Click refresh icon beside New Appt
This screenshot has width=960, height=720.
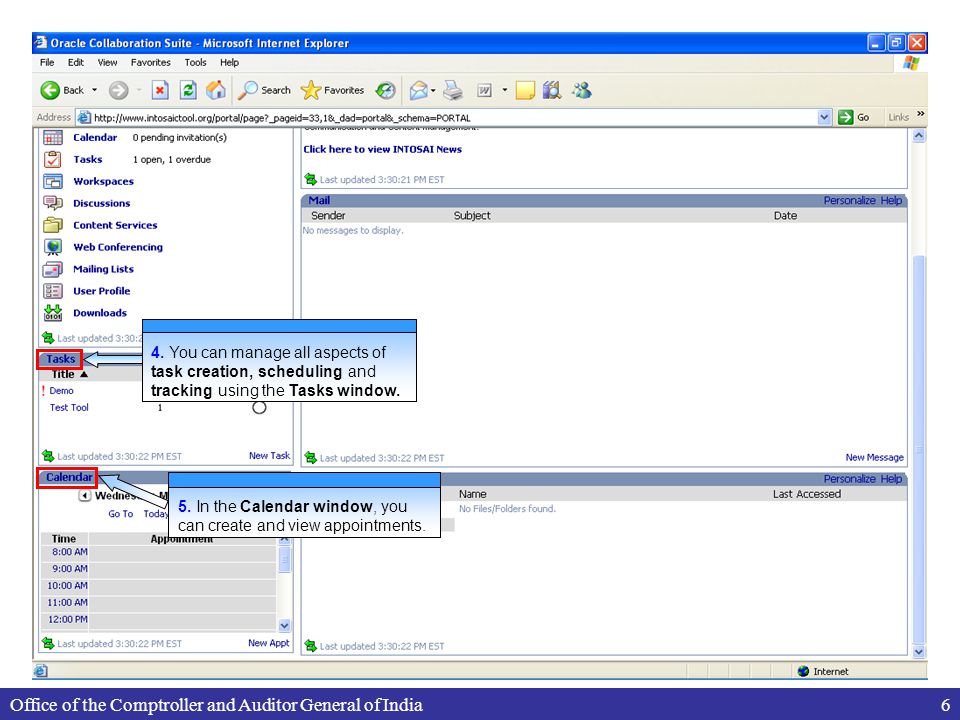48,643
